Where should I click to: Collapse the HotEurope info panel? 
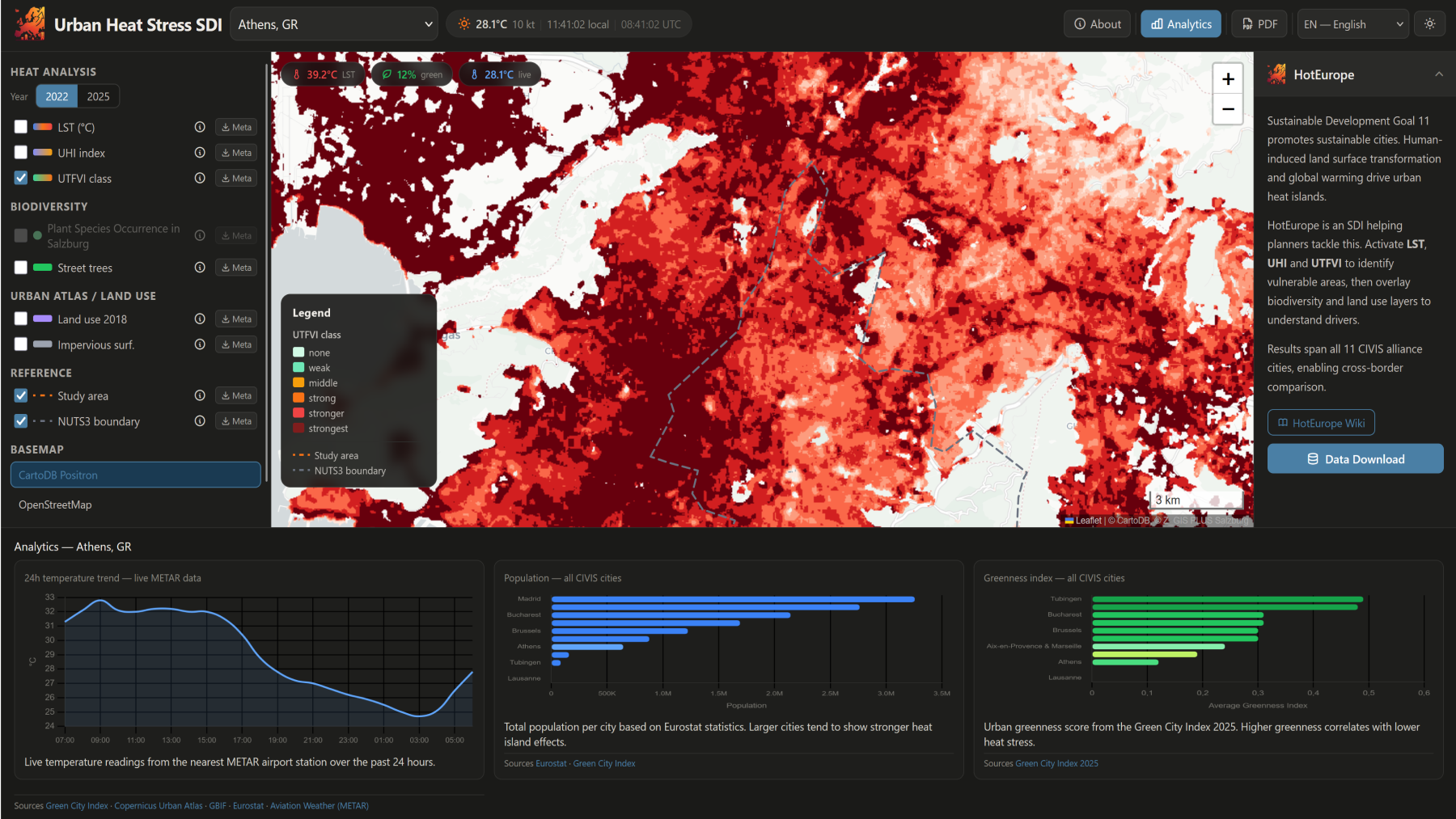pyautogui.click(x=1439, y=74)
